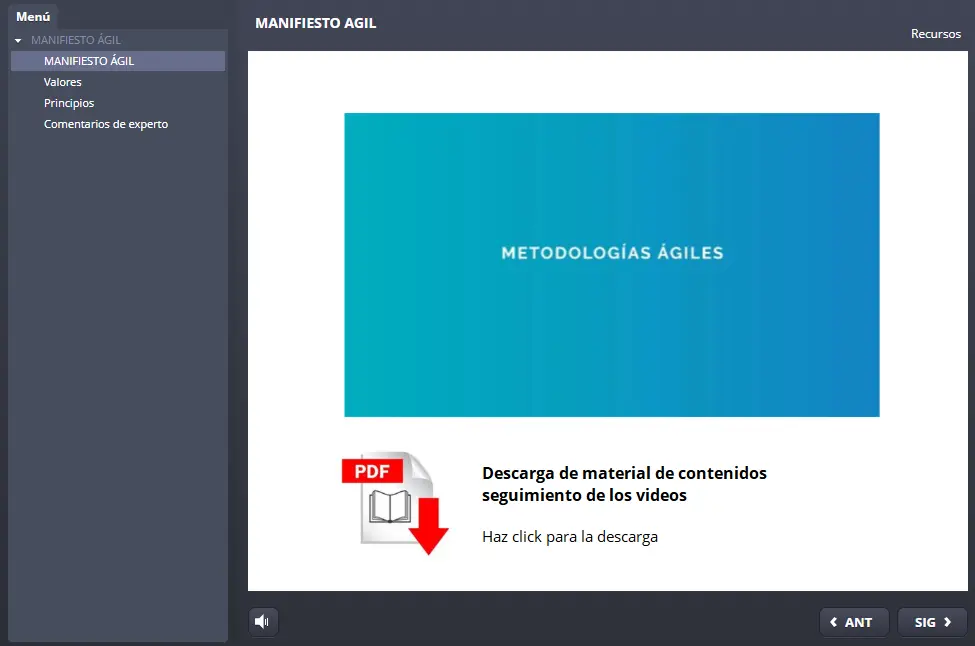Click the open book symbol on the document icon
The width and height of the screenshot is (975, 646).
(391, 506)
